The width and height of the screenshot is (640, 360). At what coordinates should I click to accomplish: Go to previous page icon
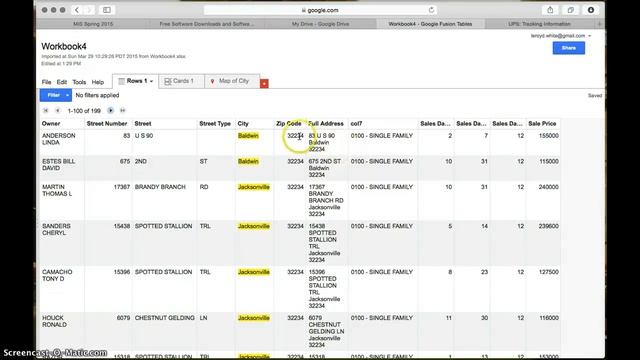pyautogui.click(x=58, y=111)
